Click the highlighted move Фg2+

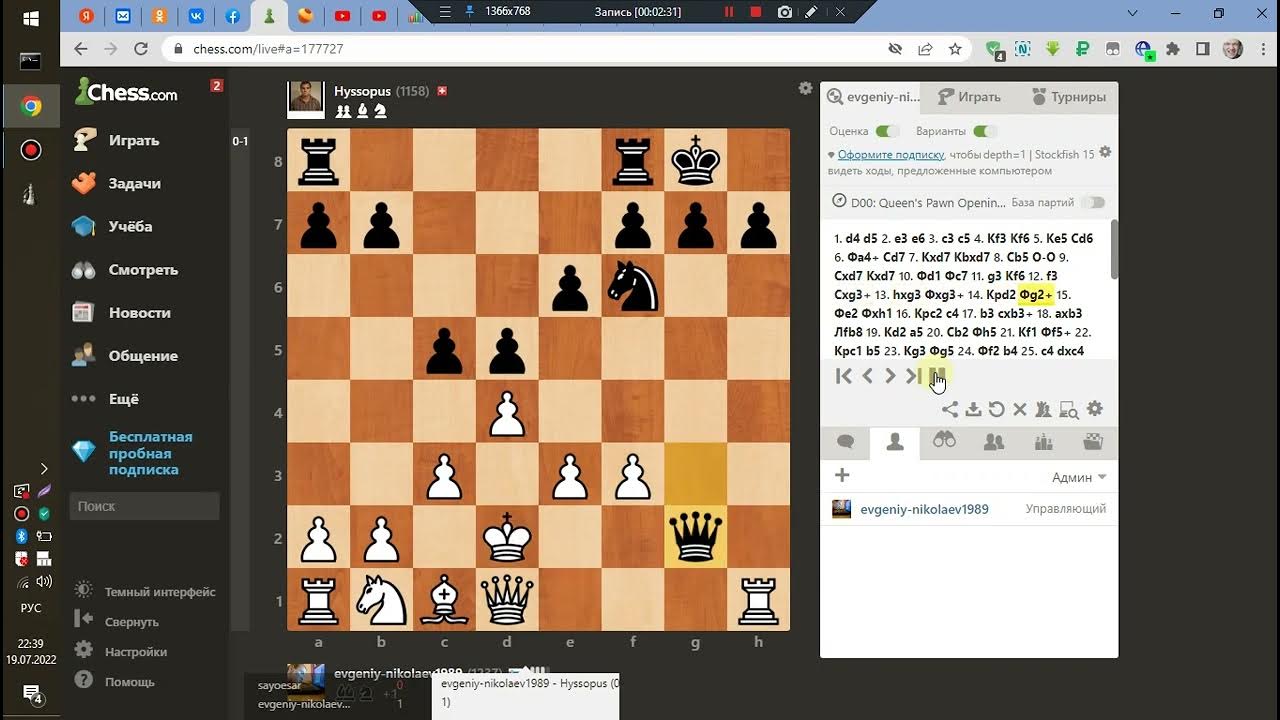pos(1036,294)
